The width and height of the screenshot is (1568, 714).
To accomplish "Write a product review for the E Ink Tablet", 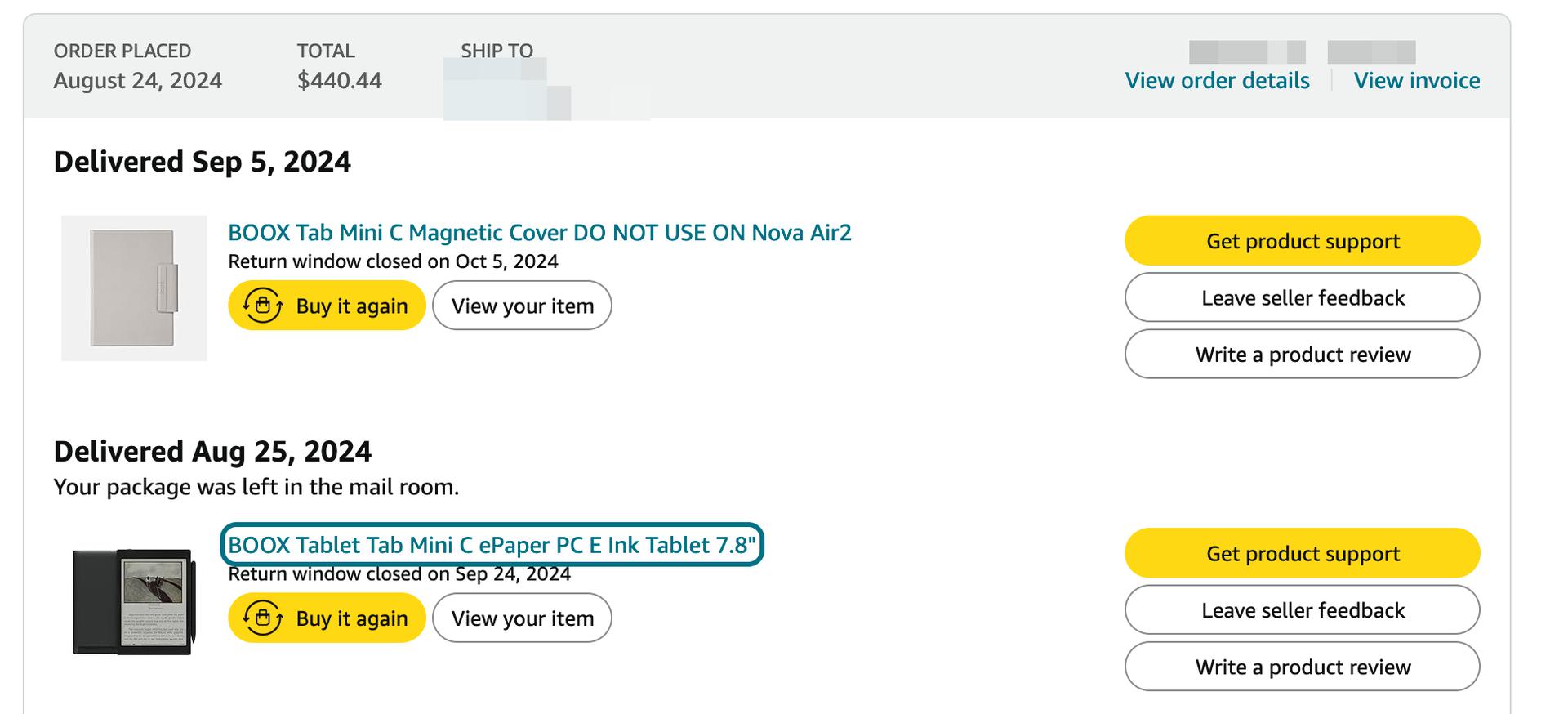I will [x=1303, y=667].
